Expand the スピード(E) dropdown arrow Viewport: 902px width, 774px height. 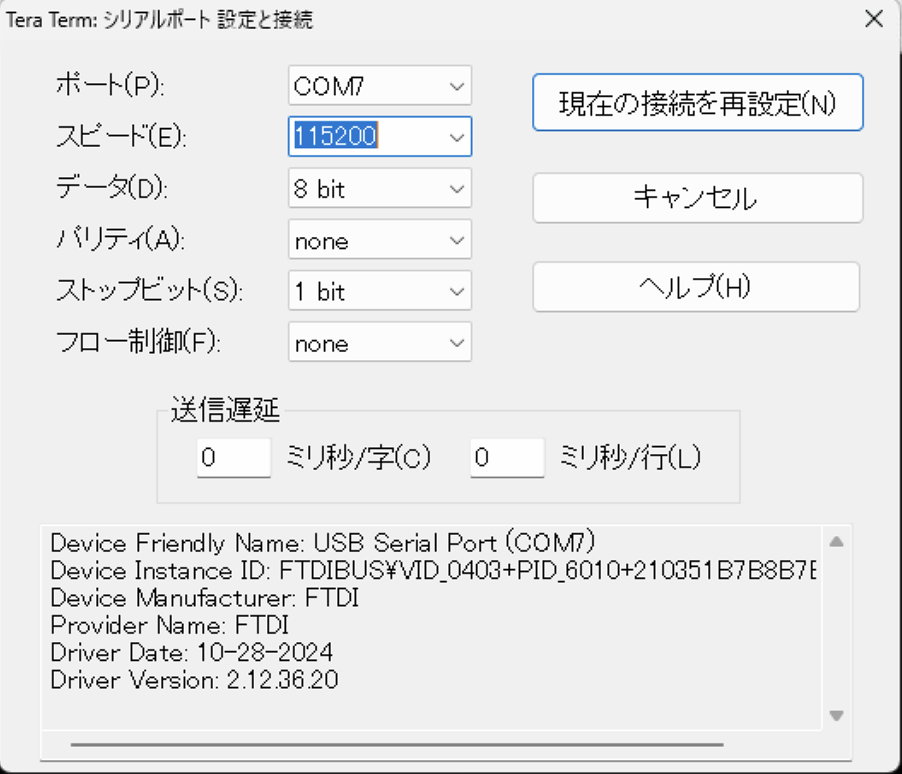pos(457,137)
